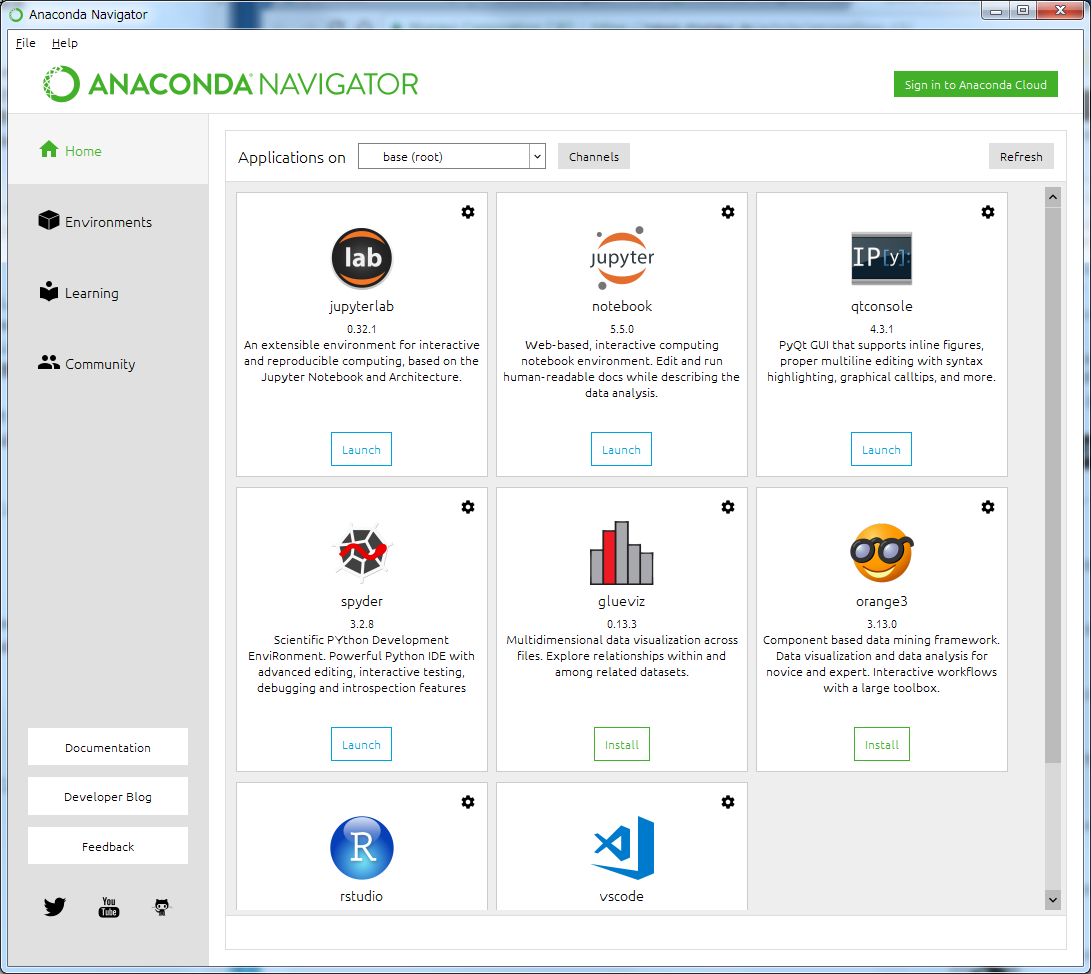The width and height of the screenshot is (1091, 974).
Task: Click the IPython qtconsole logo
Action: point(882,258)
